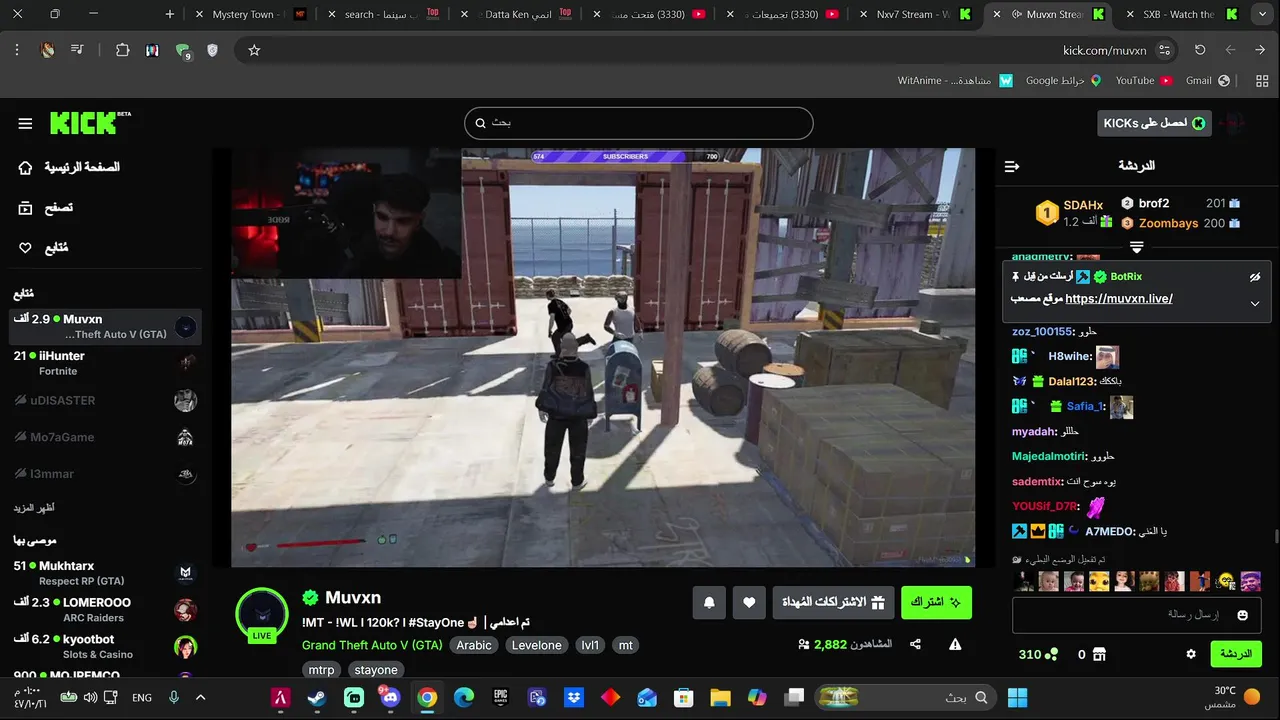
Task: Collapse the chat panel with arrow icon
Action: pos(1012,166)
